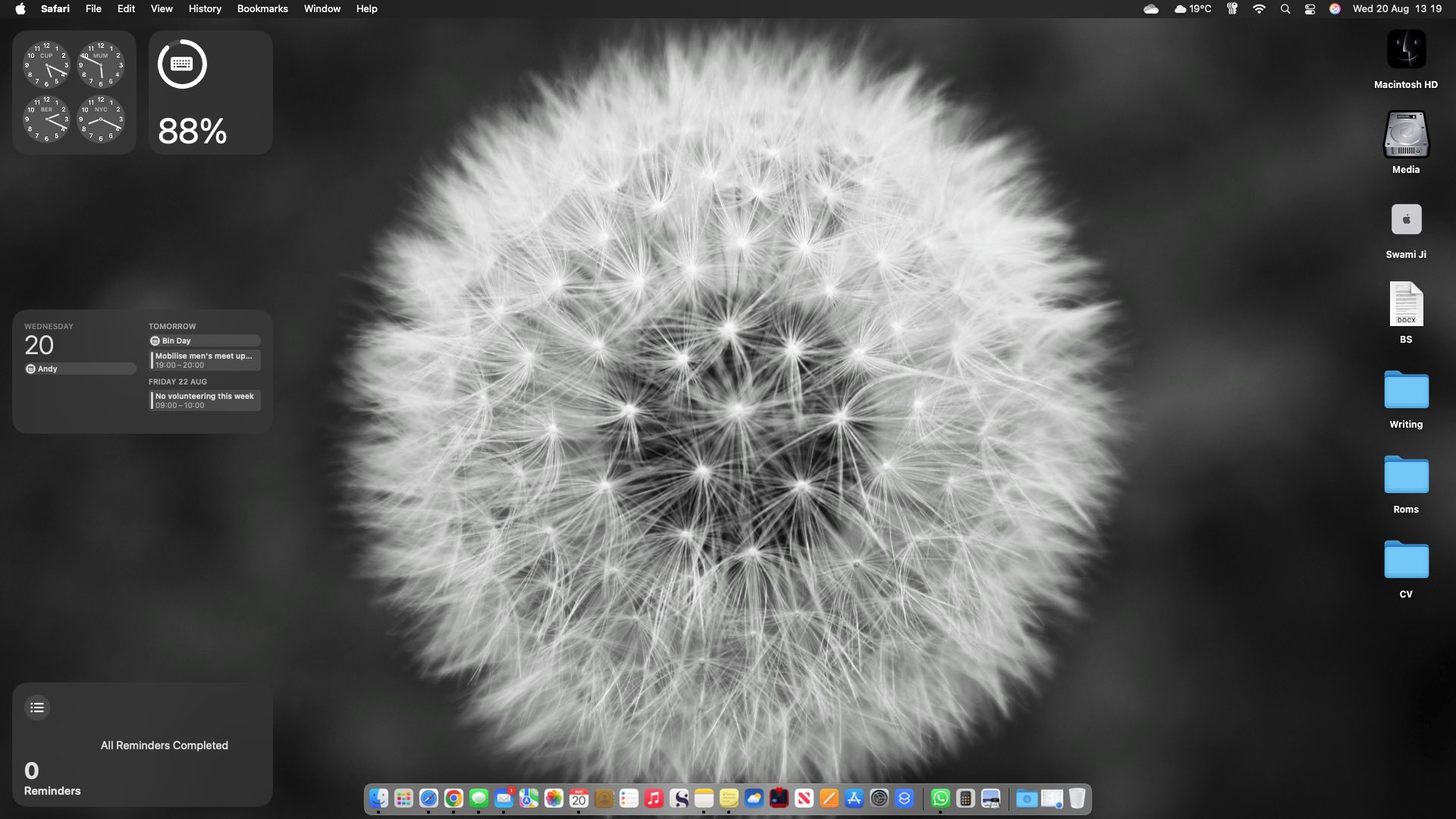Open Launchpad from the Dock
The height and width of the screenshot is (819, 1456).
(403, 799)
